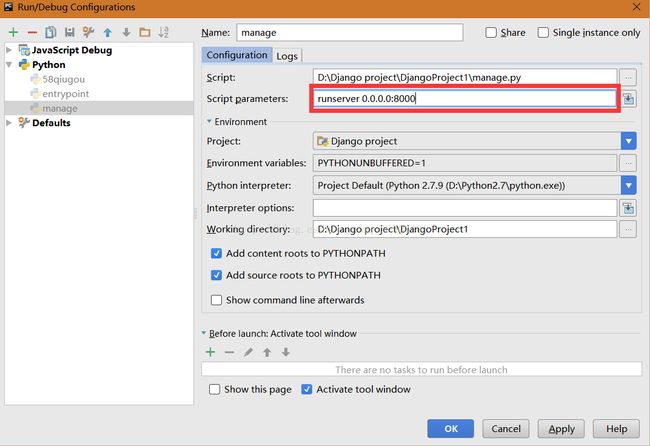Collapse the Python tree node
The width and height of the screenshot is (650, 446).
[x=9, y=65]
